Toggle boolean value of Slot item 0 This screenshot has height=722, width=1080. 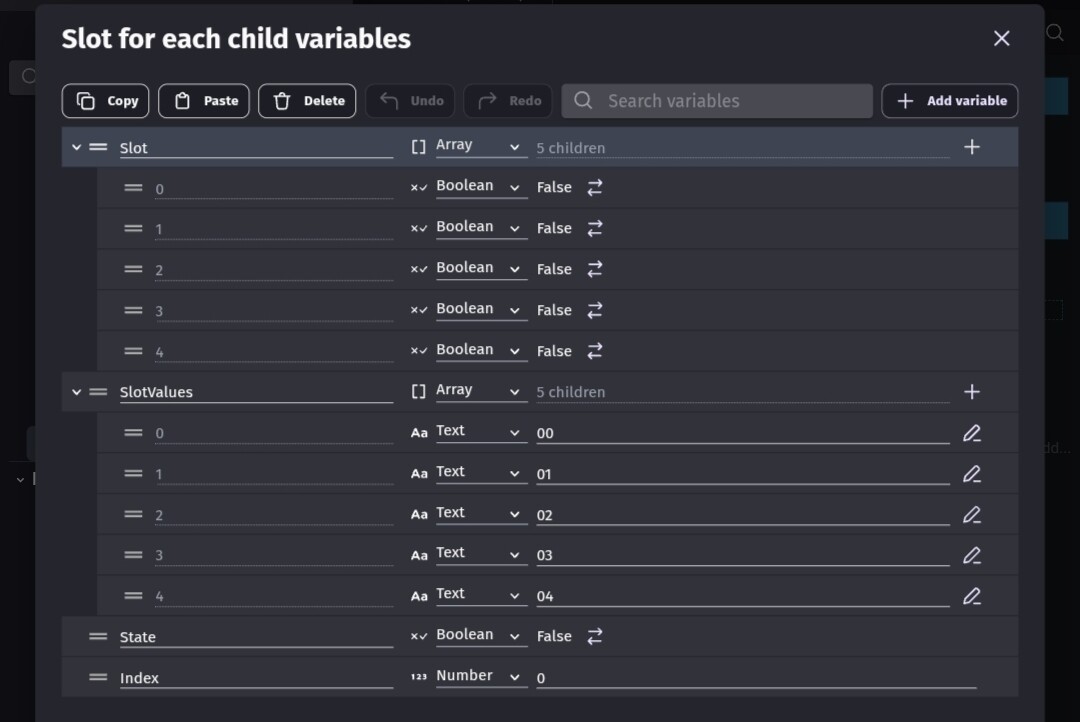[x=595, y=187]
